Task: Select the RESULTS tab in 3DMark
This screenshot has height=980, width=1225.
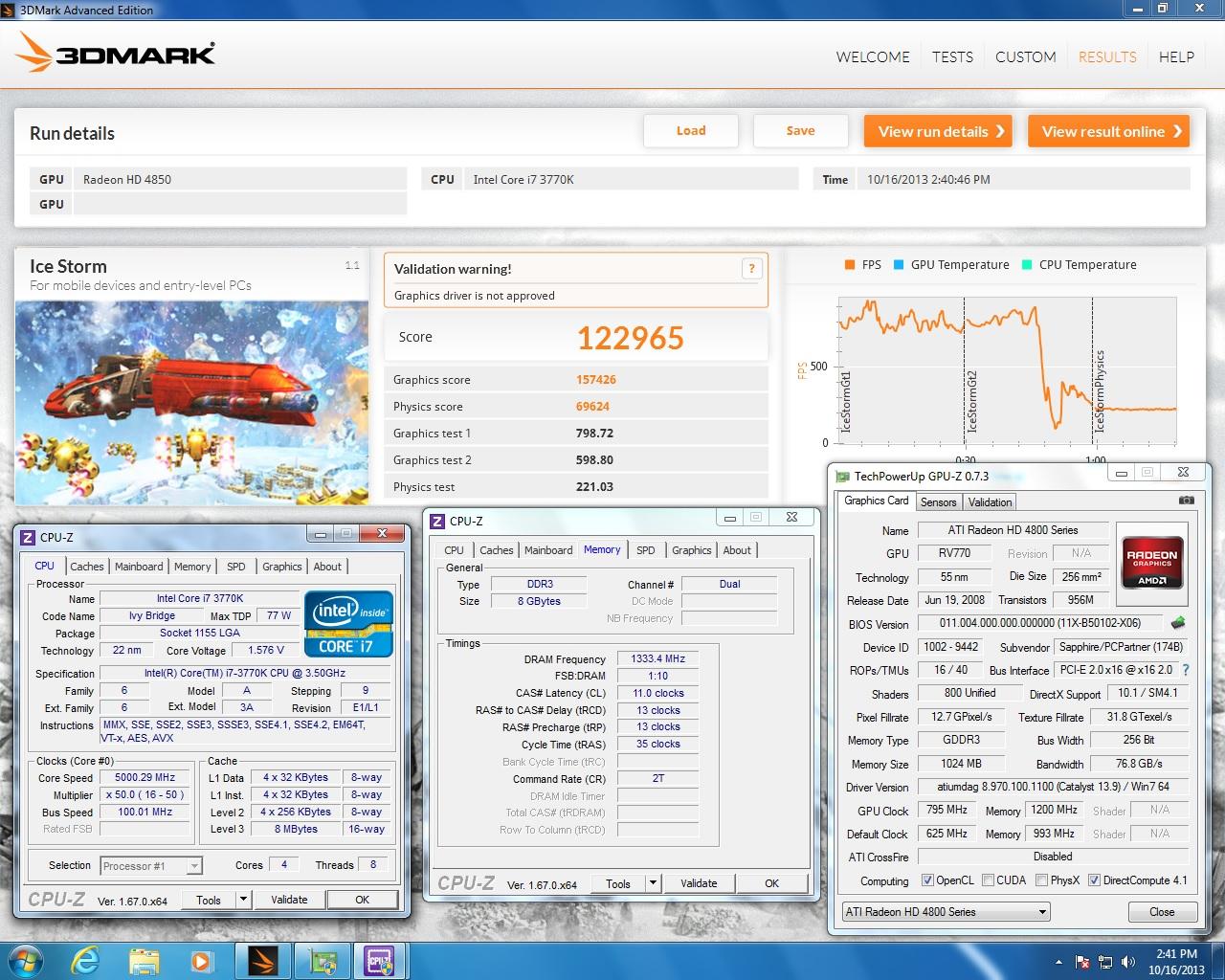Action: [x=1107, y=56]
